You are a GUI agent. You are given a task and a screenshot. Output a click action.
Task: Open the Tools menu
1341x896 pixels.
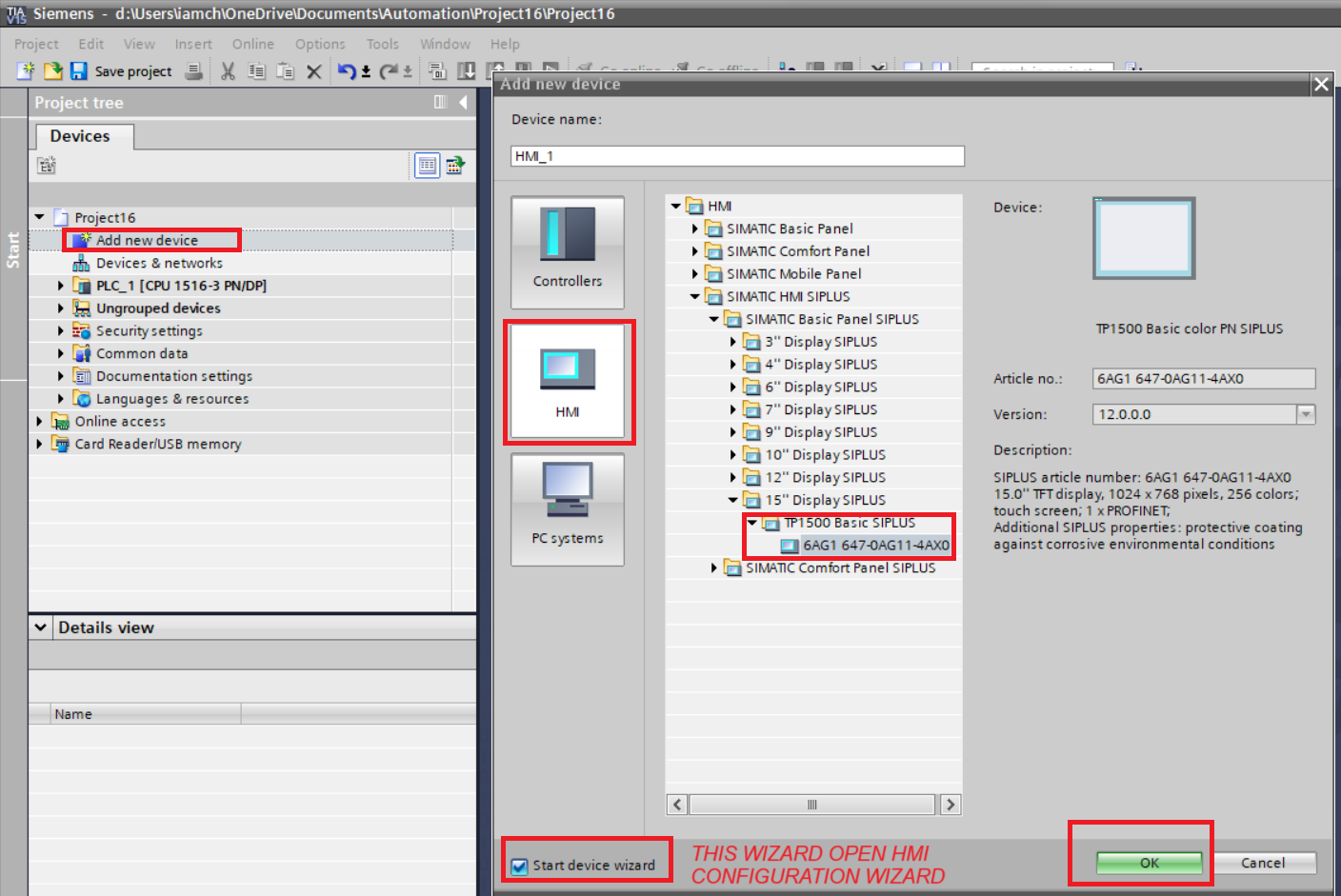coord(383,44)
